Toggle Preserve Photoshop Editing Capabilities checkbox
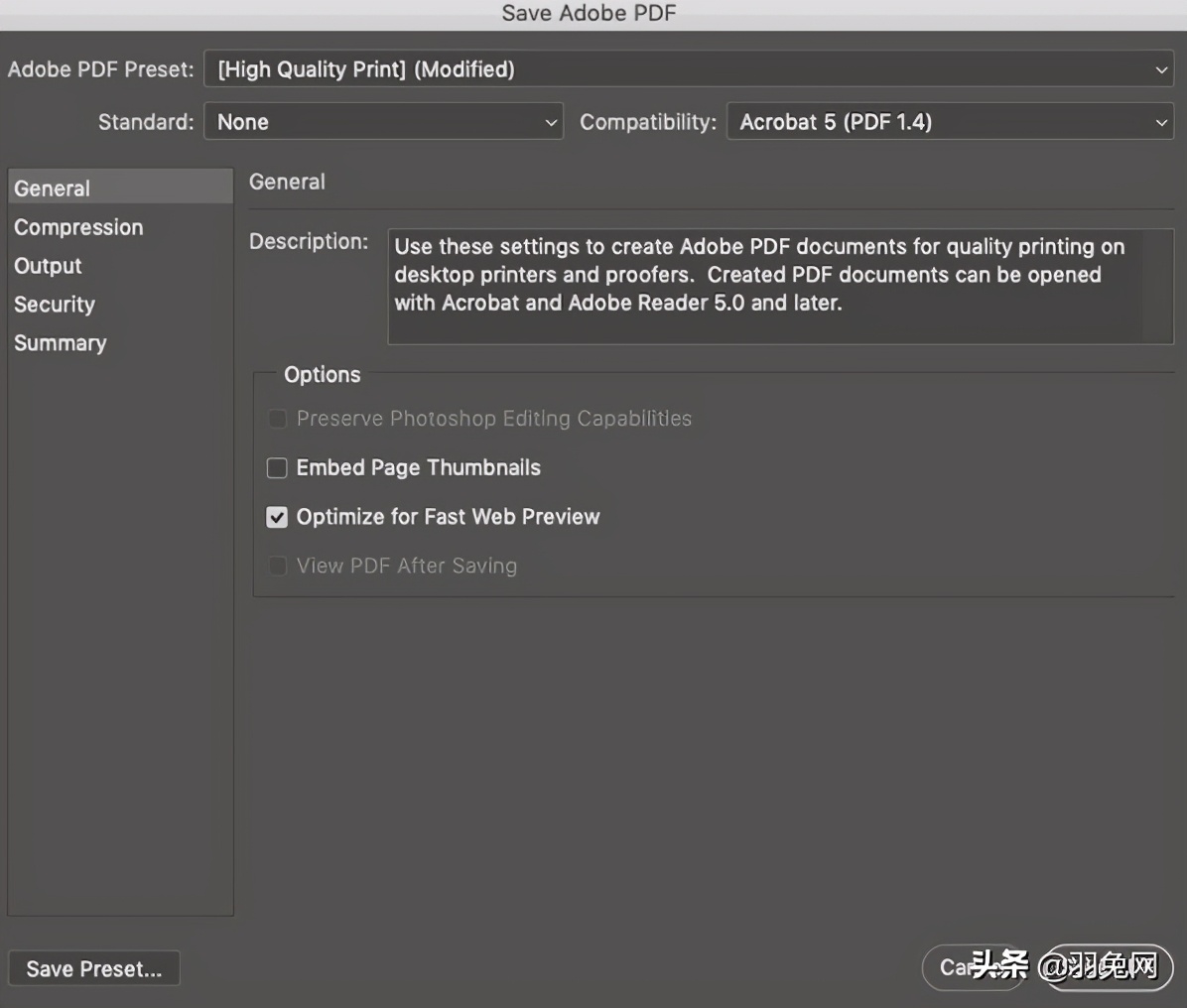 (277, 419)
